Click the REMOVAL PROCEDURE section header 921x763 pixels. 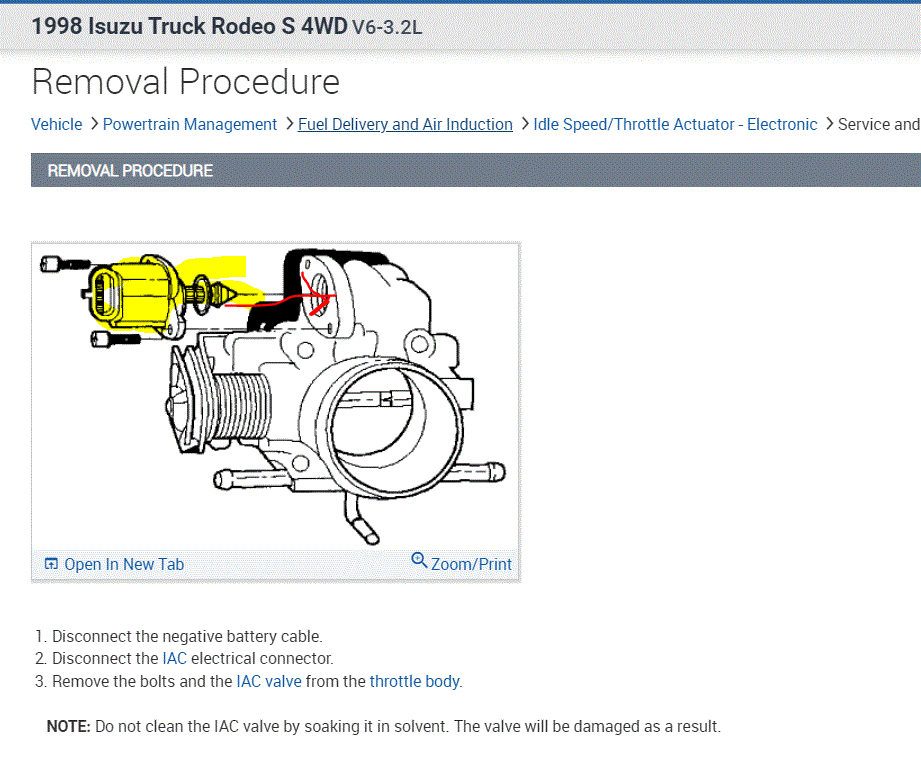[x=476, y=170]
